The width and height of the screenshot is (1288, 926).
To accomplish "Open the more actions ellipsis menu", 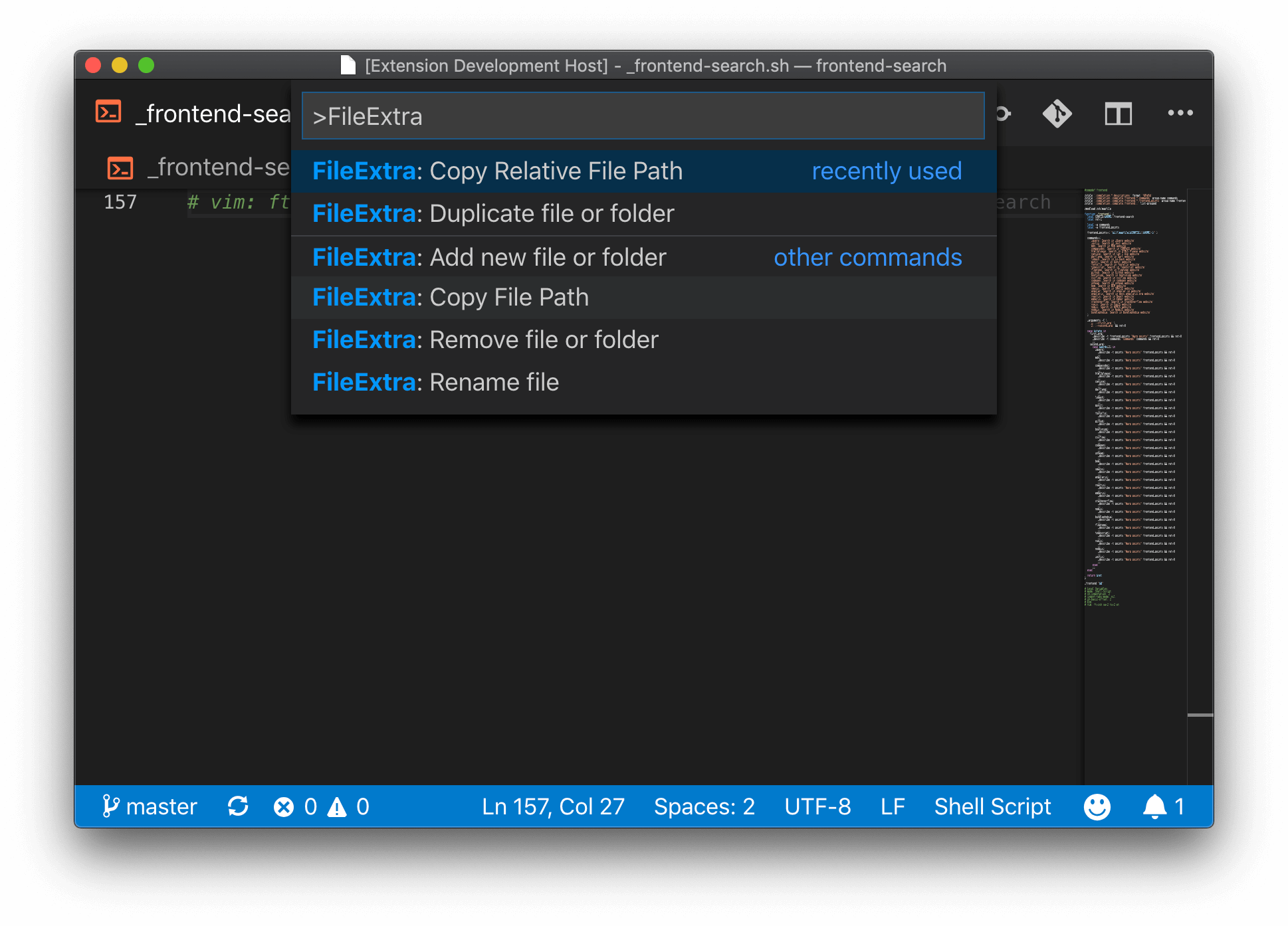I will [1180, 114].
